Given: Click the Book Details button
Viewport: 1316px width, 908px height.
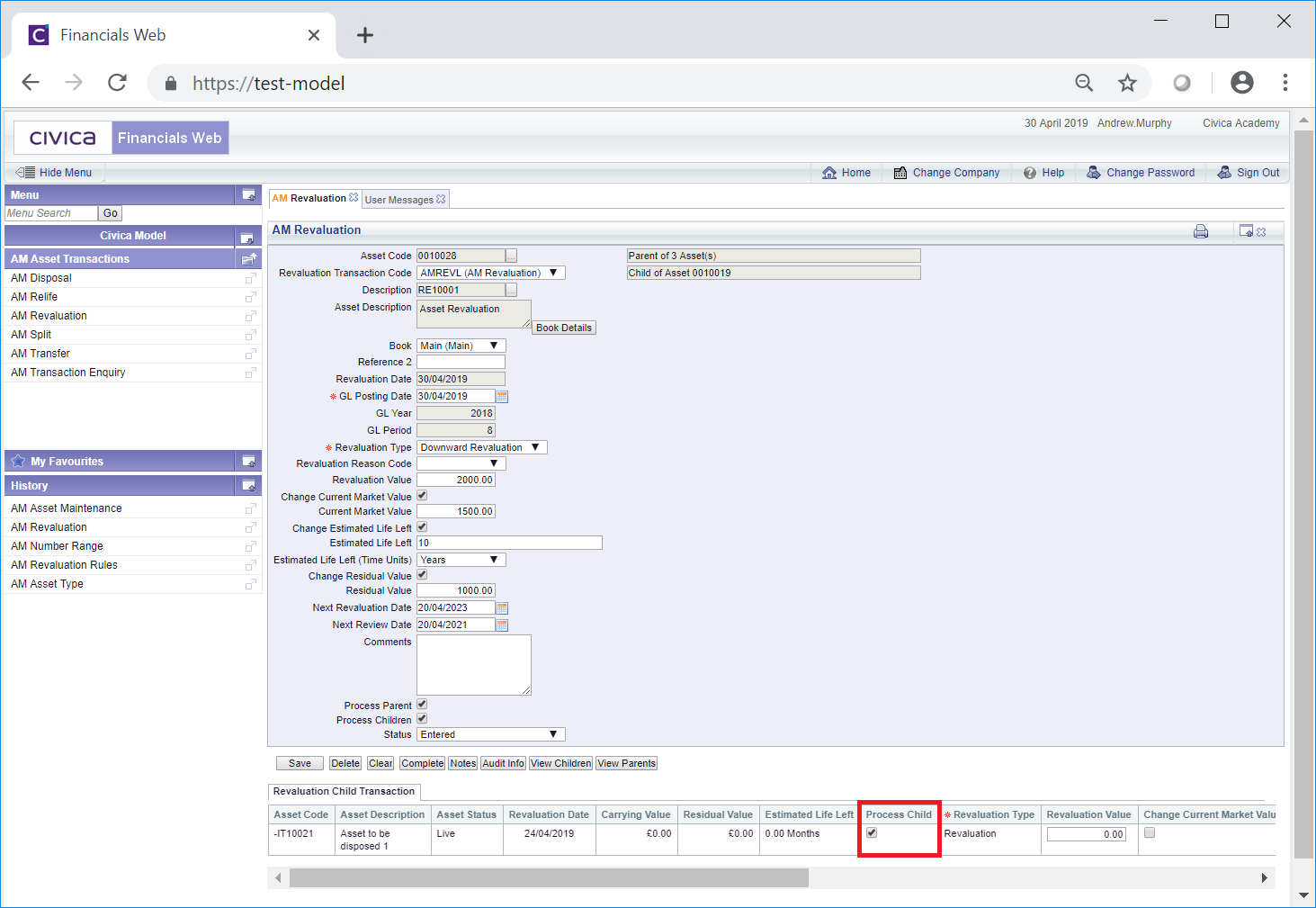Looking at the screenshot, I should [564, 328].
